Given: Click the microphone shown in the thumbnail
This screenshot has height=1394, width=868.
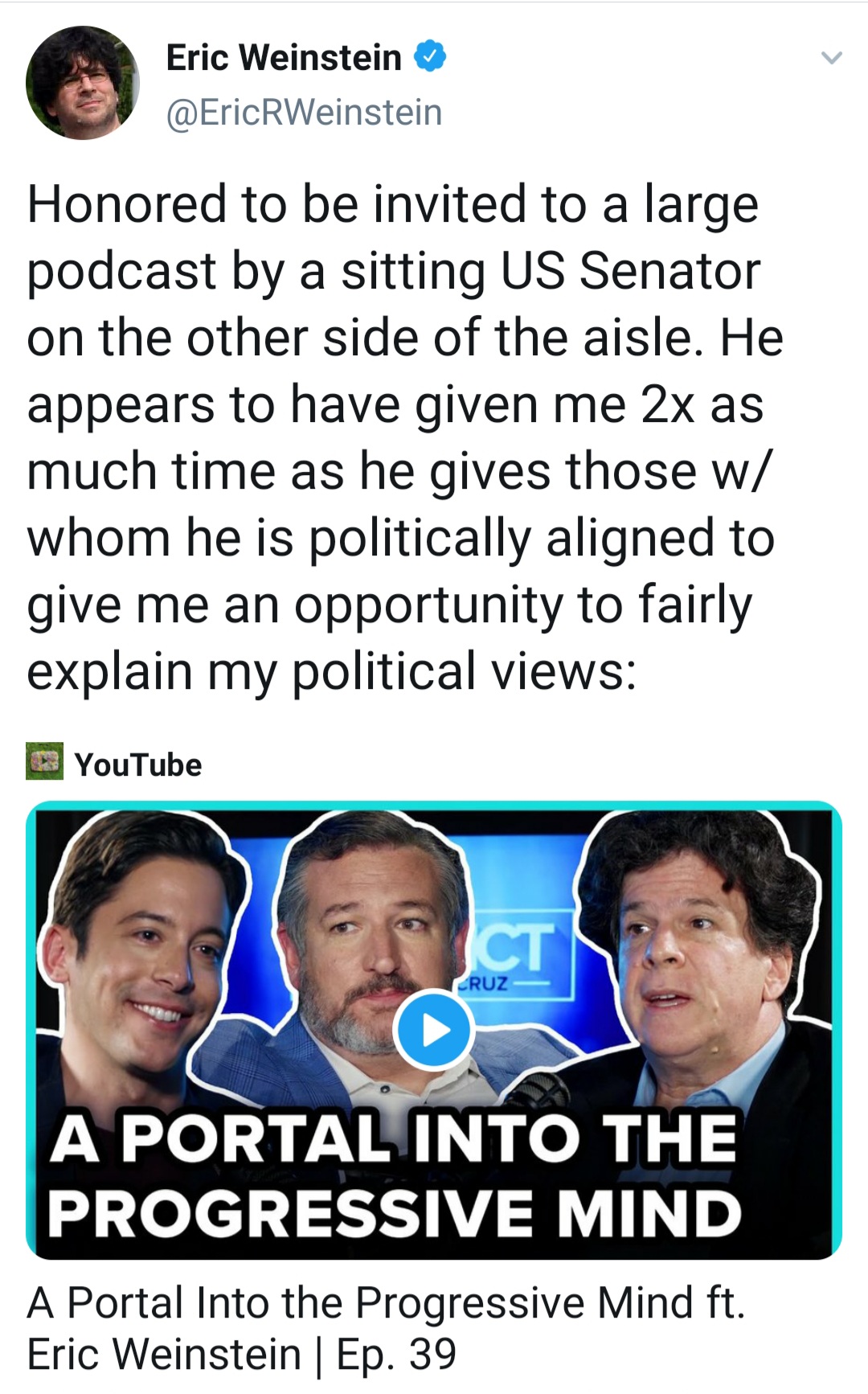Looking at the screenshot, I should [x=537, y=1093].
